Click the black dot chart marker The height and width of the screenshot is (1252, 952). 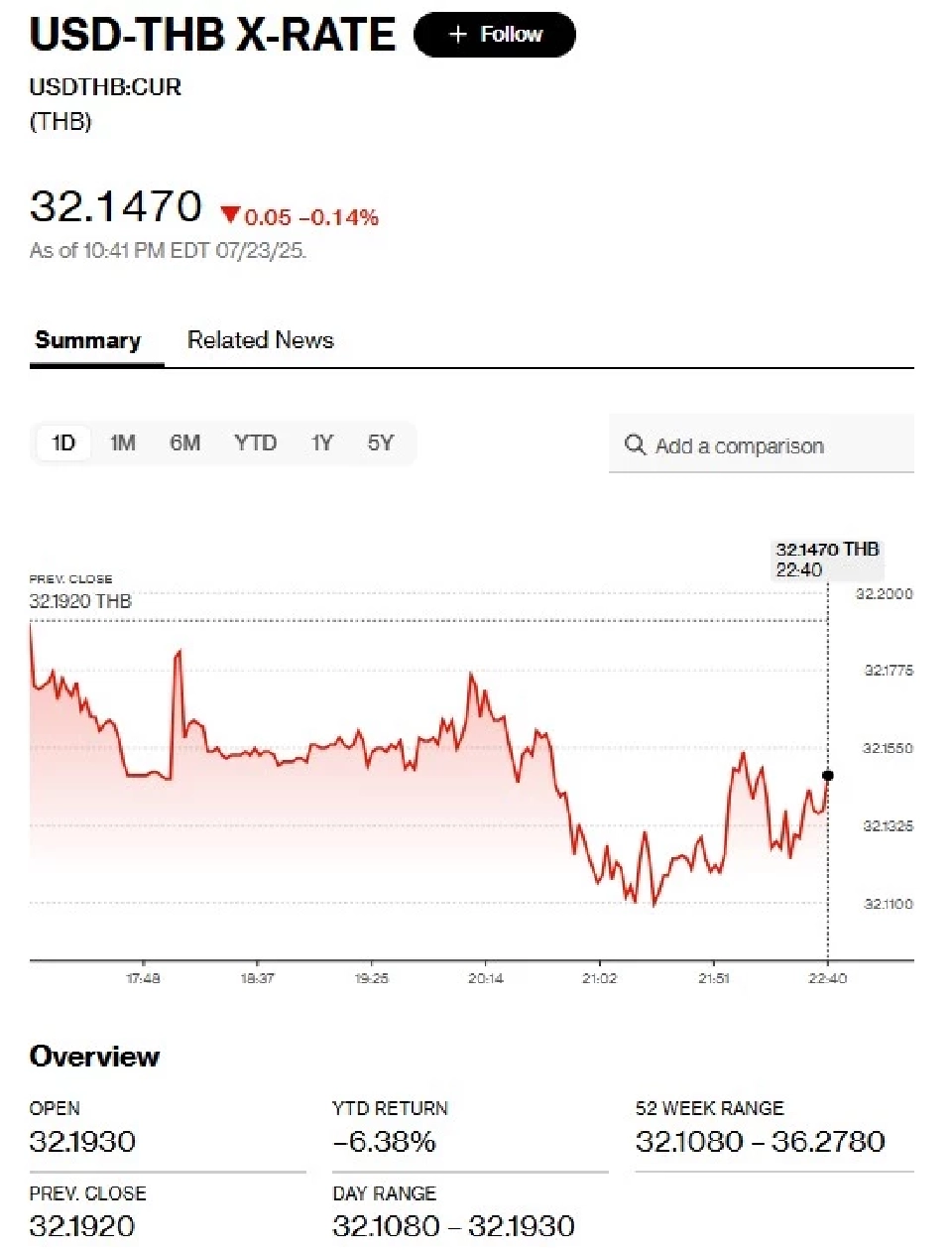828,775
